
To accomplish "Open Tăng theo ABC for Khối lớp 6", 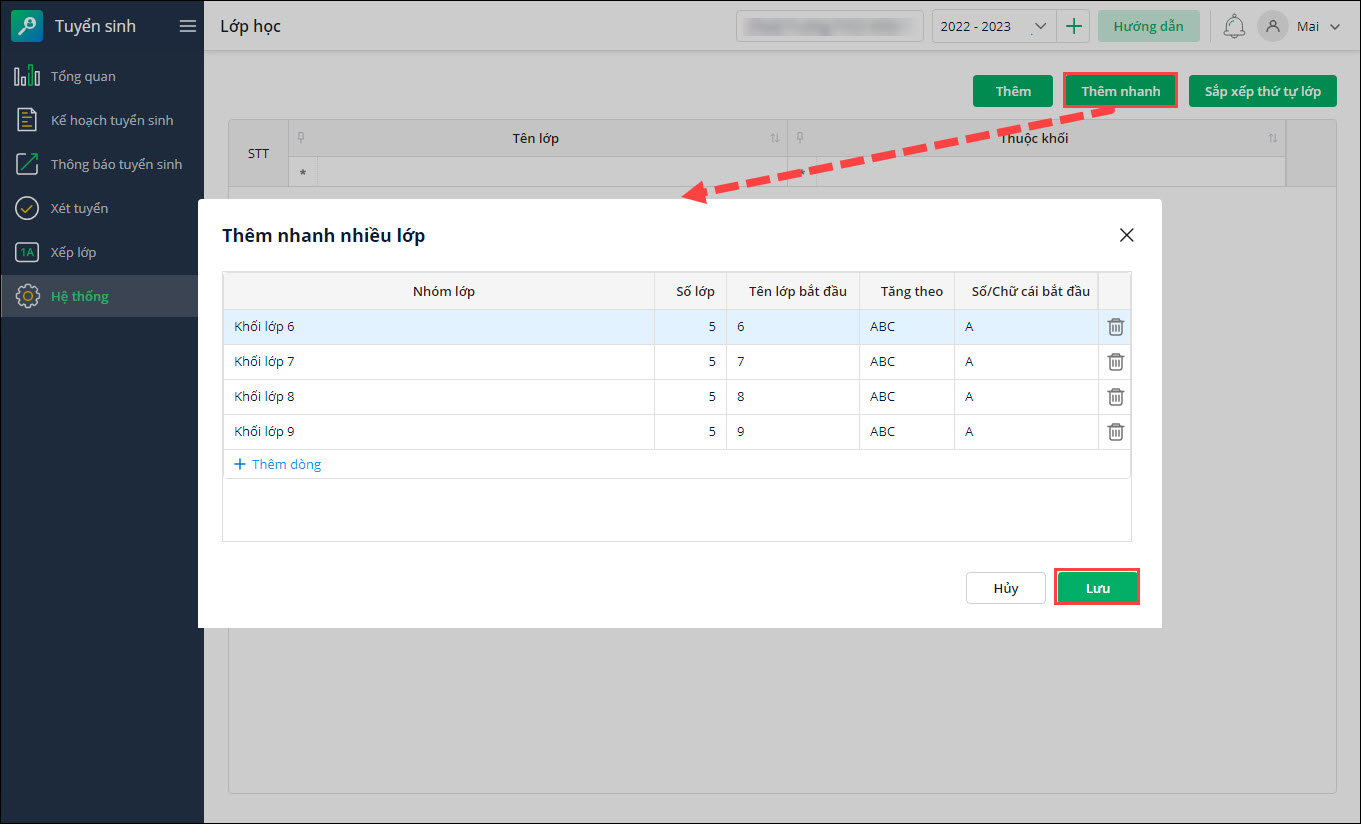I will click(907, 327).
